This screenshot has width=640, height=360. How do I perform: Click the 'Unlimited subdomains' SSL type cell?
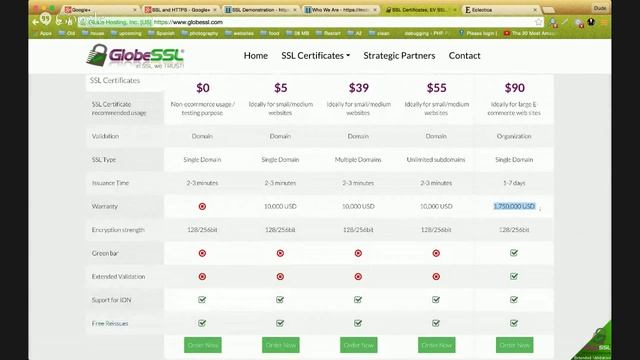(x=436, y=160)
